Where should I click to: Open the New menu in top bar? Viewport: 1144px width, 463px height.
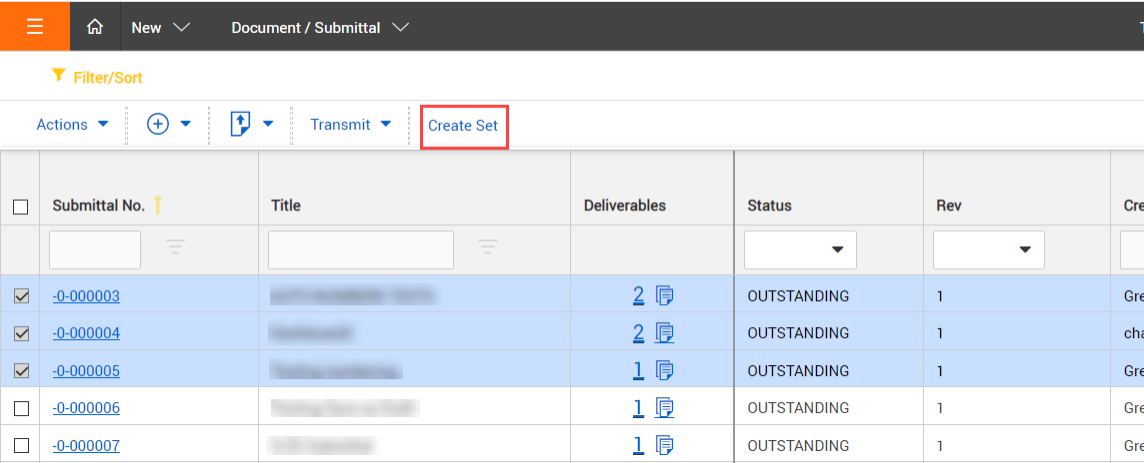click(x=160, y=27)
